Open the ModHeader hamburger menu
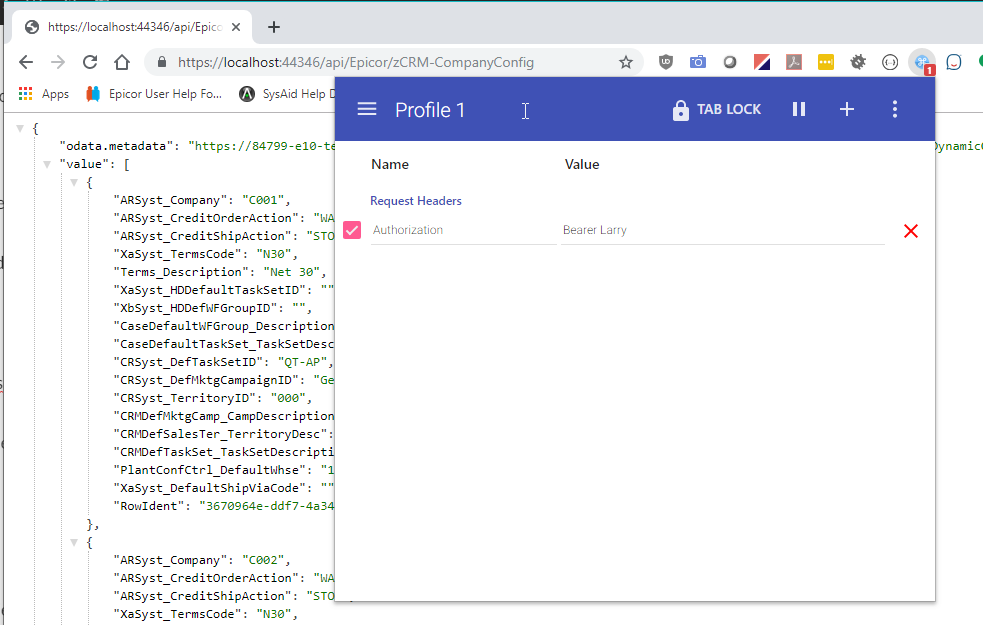The width and height of the screenshot is (983, 625). pyautogui.click(x=367, y=109)
